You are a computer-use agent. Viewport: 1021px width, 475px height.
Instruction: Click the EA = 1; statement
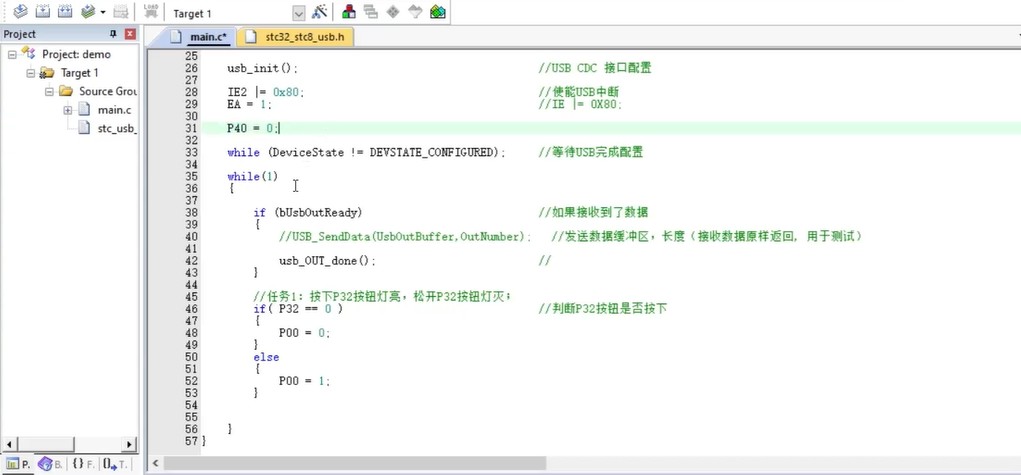coord(249,104)
